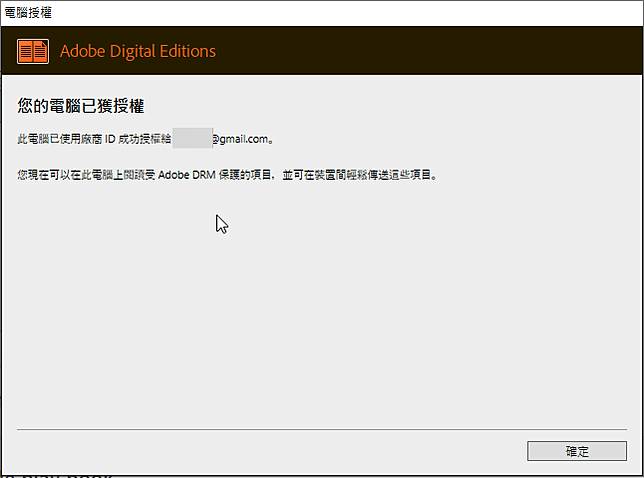
Task: Select the Adobe Digital Editions title text
Action: [138, 51]
